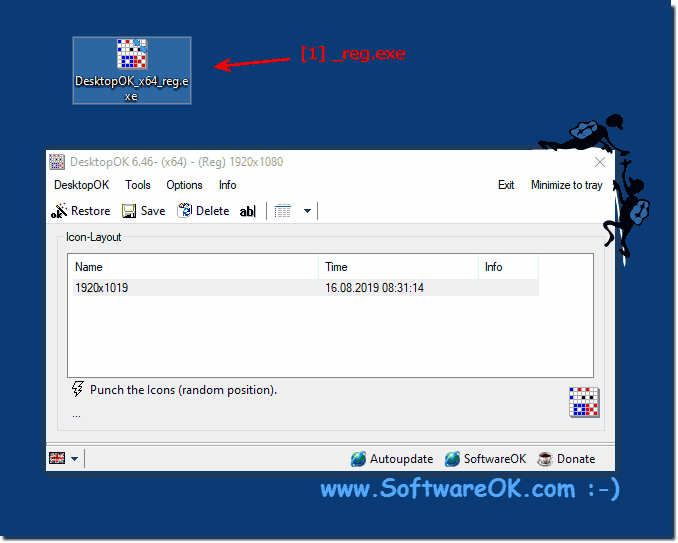Click the DesktopOK logo icon at bottom right
This screenshot has height=543, width=678.
(584, 402)
